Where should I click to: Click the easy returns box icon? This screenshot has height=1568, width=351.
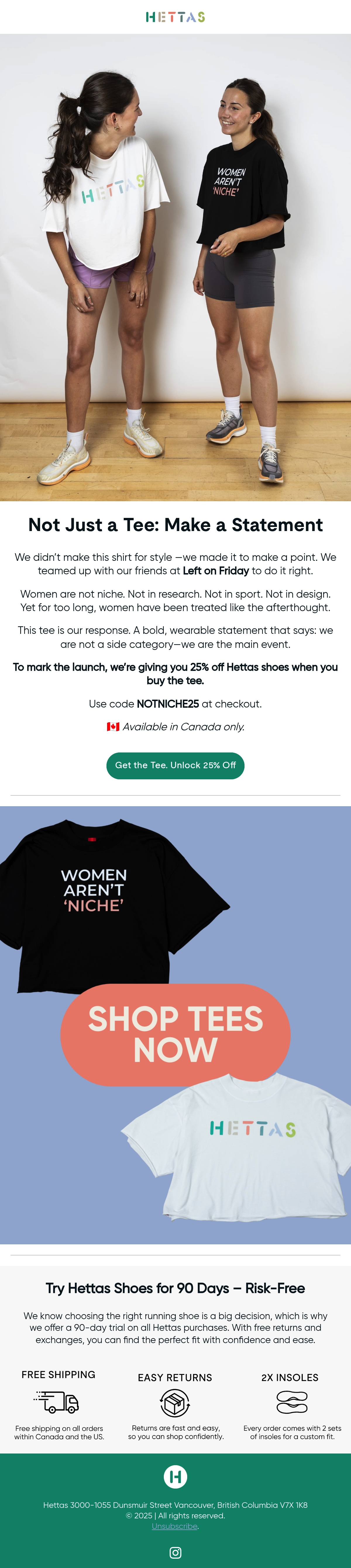(x=175, y=1403)
